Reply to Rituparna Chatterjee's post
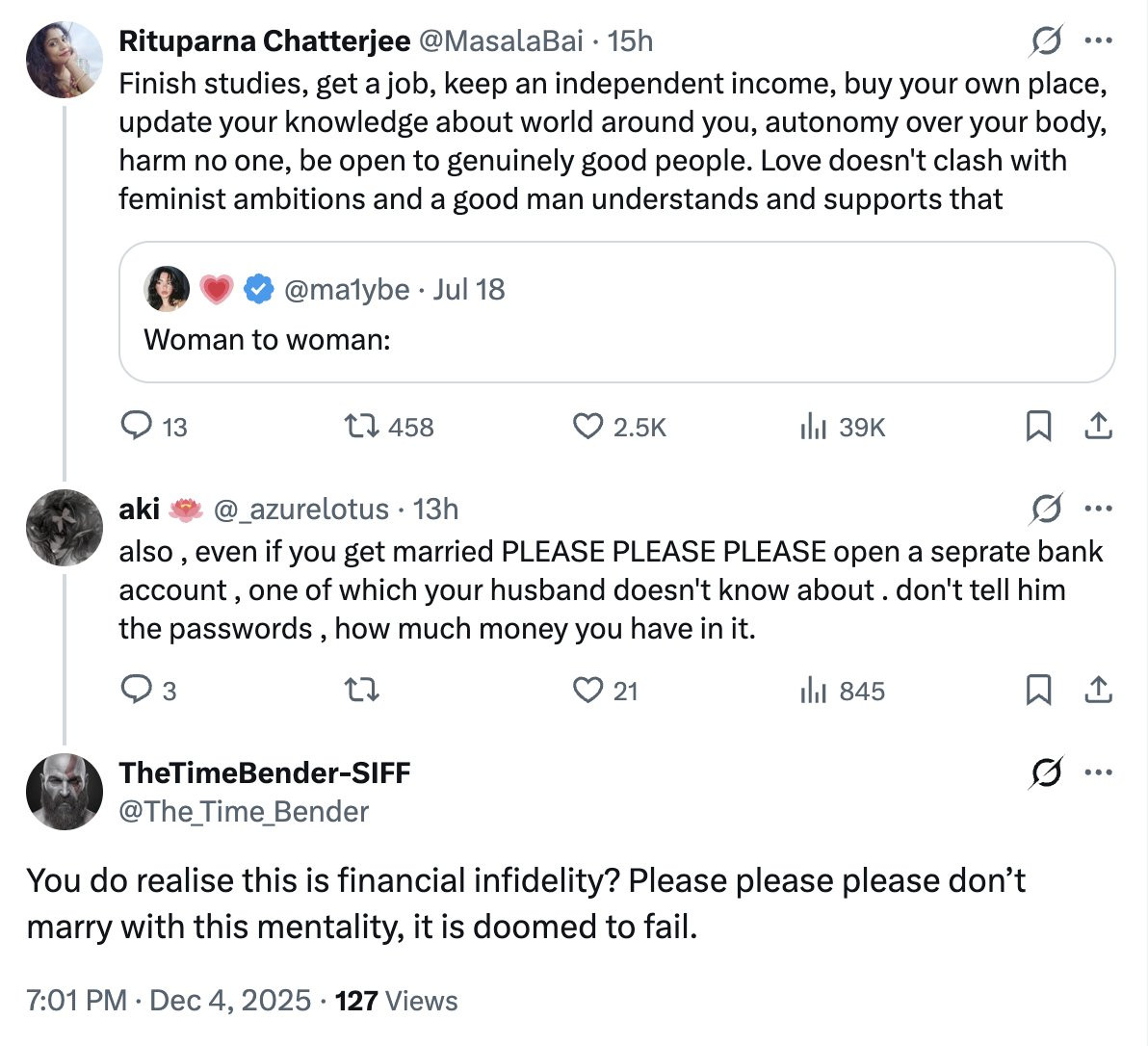This screenshot has width=1148, height=1046. [x=136, y=426]
